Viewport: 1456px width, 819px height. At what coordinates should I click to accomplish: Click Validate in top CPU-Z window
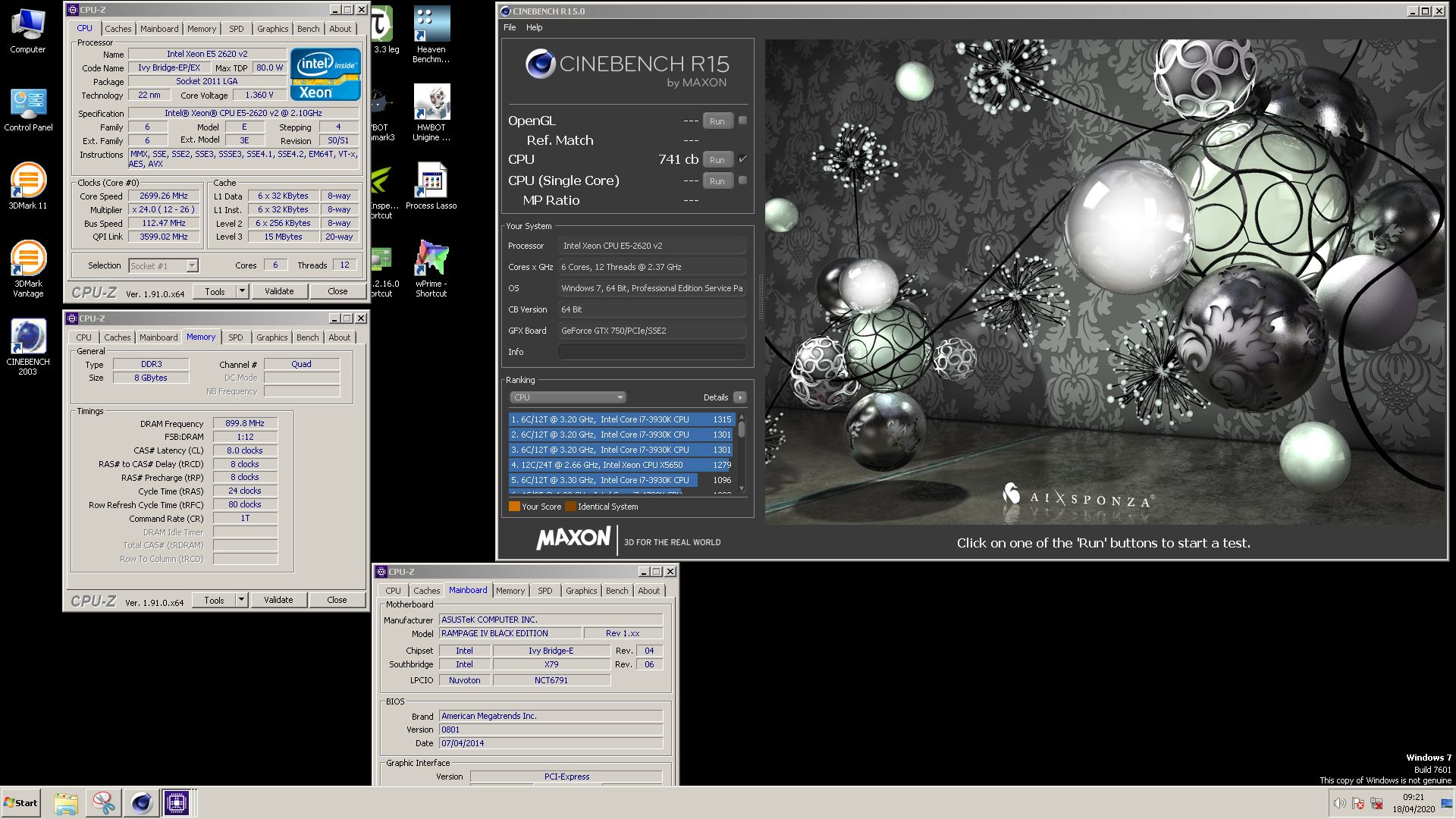coord(279,291)
